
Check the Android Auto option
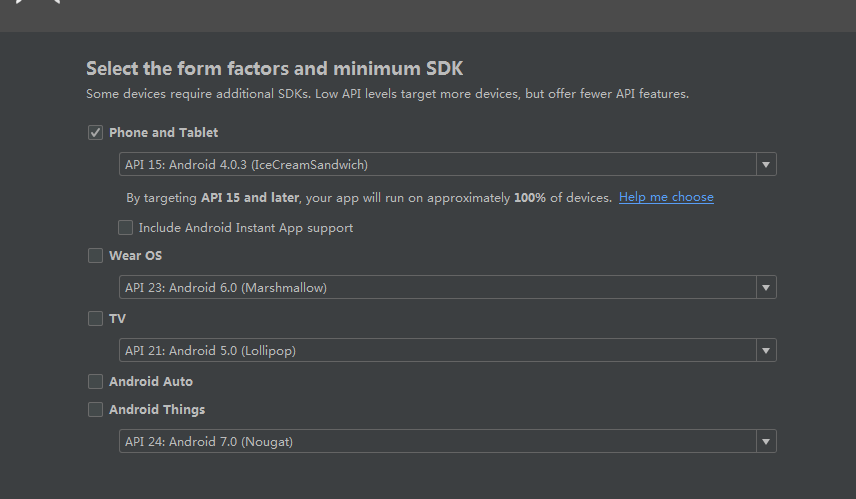pos(96,381)
